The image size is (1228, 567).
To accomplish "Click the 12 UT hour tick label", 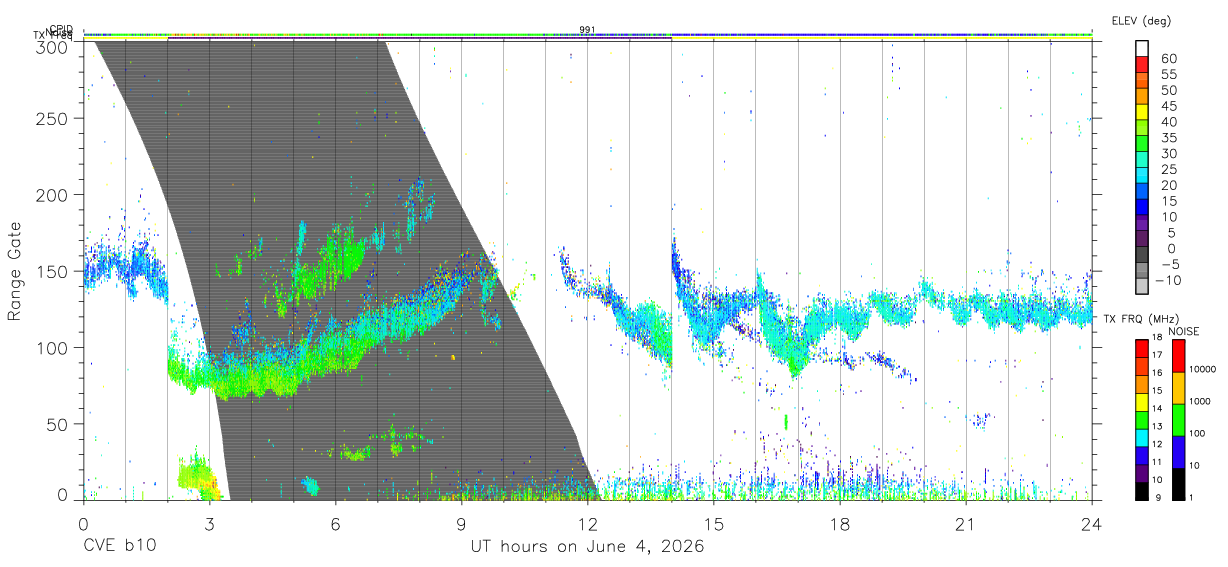I will (587, 525).
